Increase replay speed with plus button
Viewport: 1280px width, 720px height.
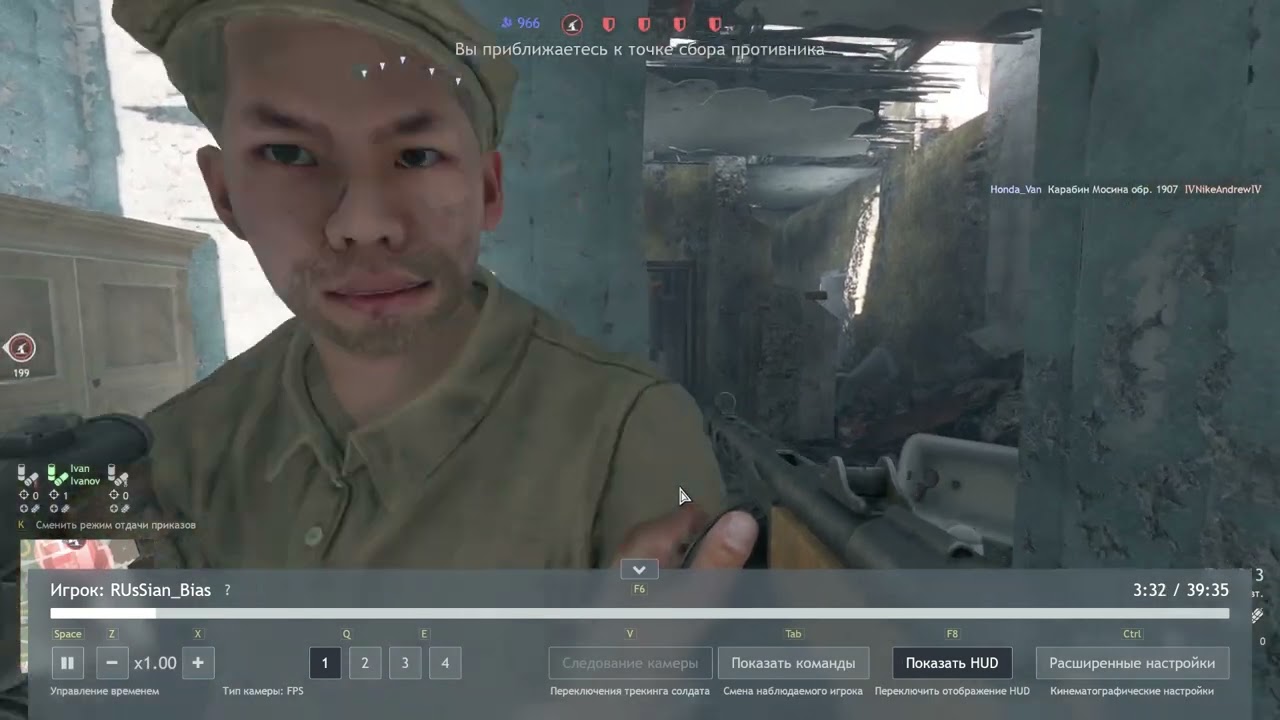198,663
